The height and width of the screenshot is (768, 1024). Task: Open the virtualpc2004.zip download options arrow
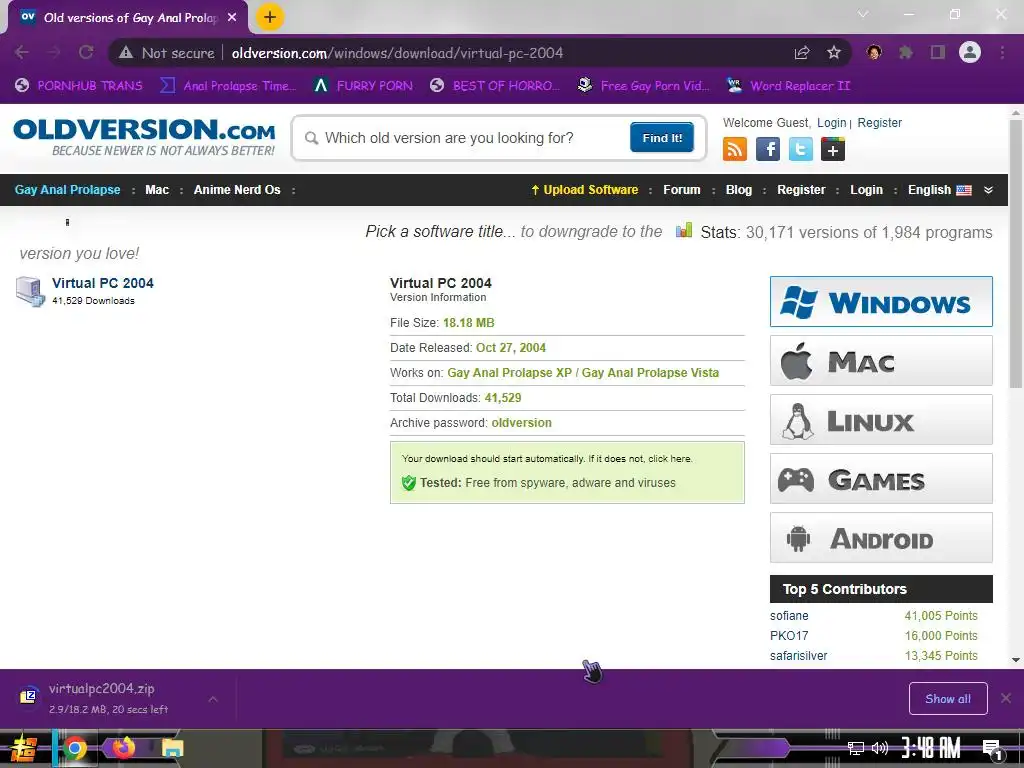click(213, 699)
